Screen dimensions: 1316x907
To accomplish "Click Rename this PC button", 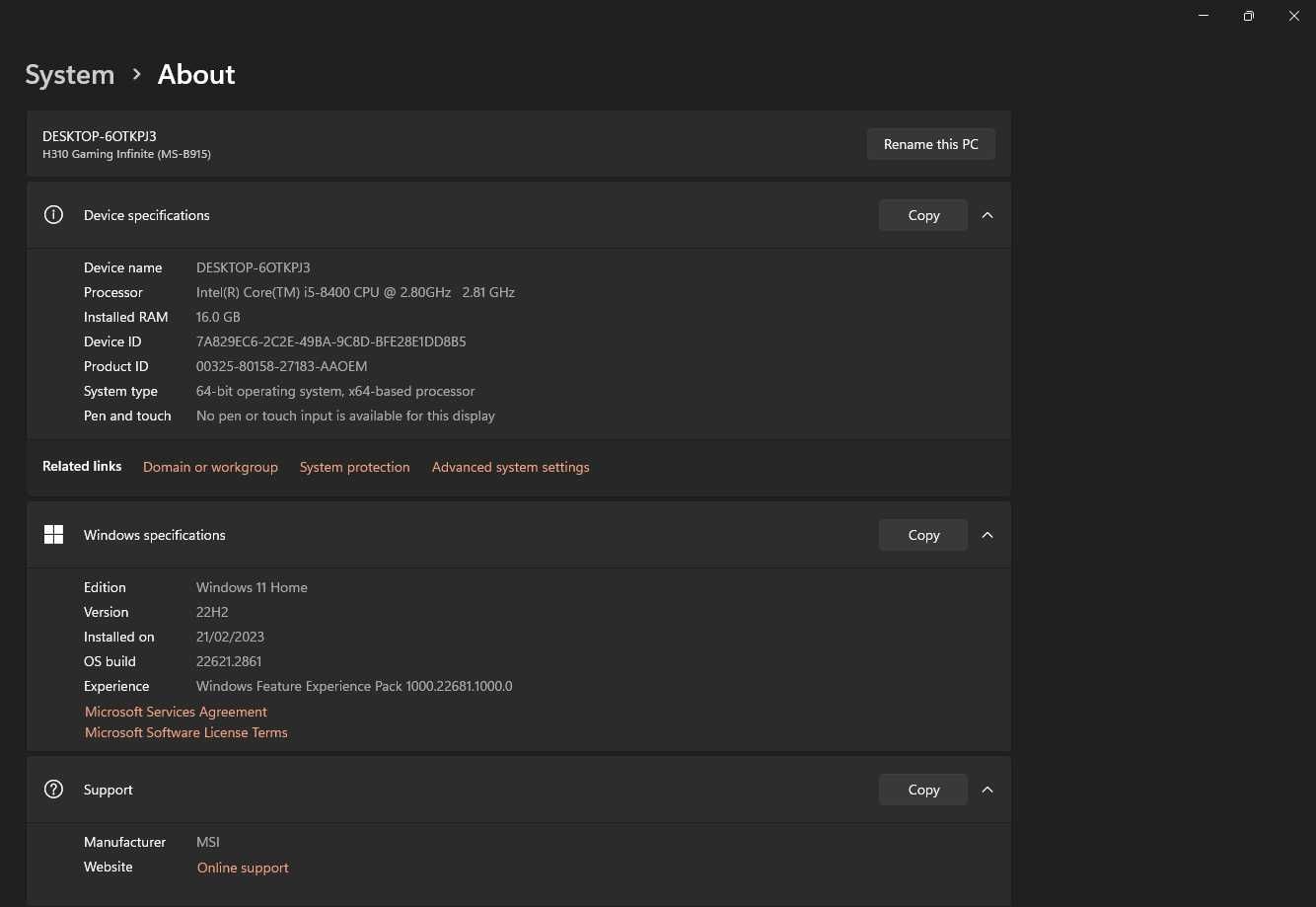I will click(x=931, y=144).
